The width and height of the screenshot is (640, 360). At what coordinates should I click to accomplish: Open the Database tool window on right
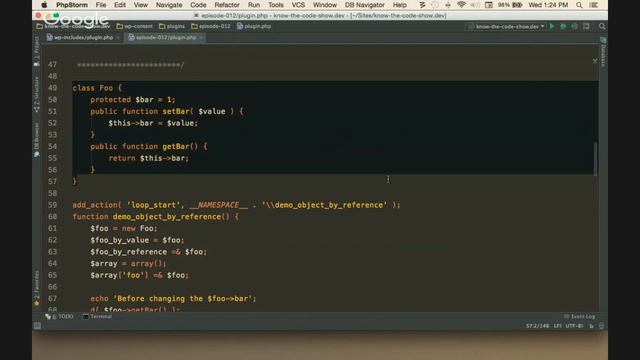pos(603,52)
